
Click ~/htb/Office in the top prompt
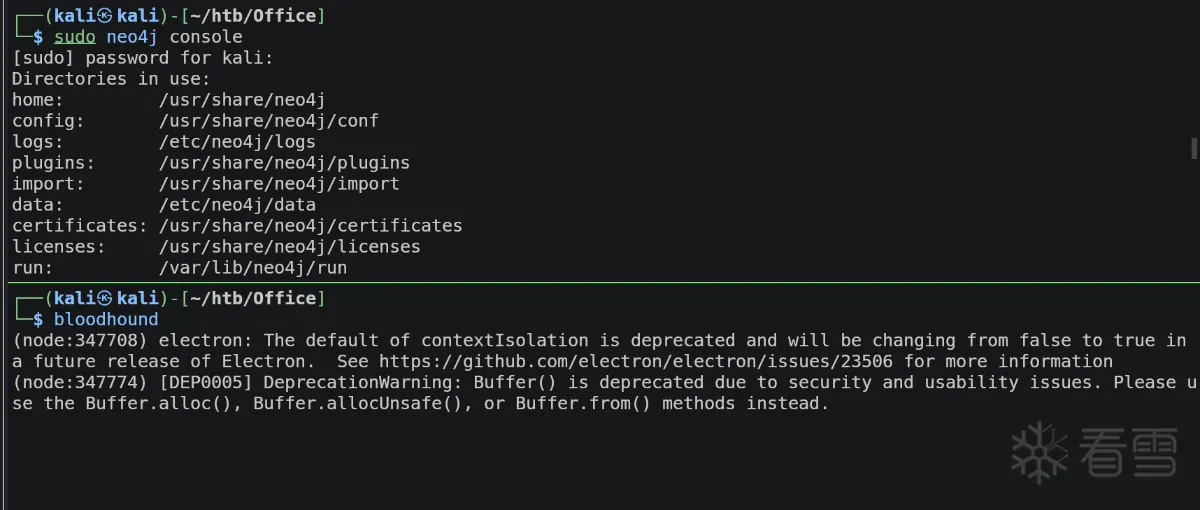tap(253, 16)
